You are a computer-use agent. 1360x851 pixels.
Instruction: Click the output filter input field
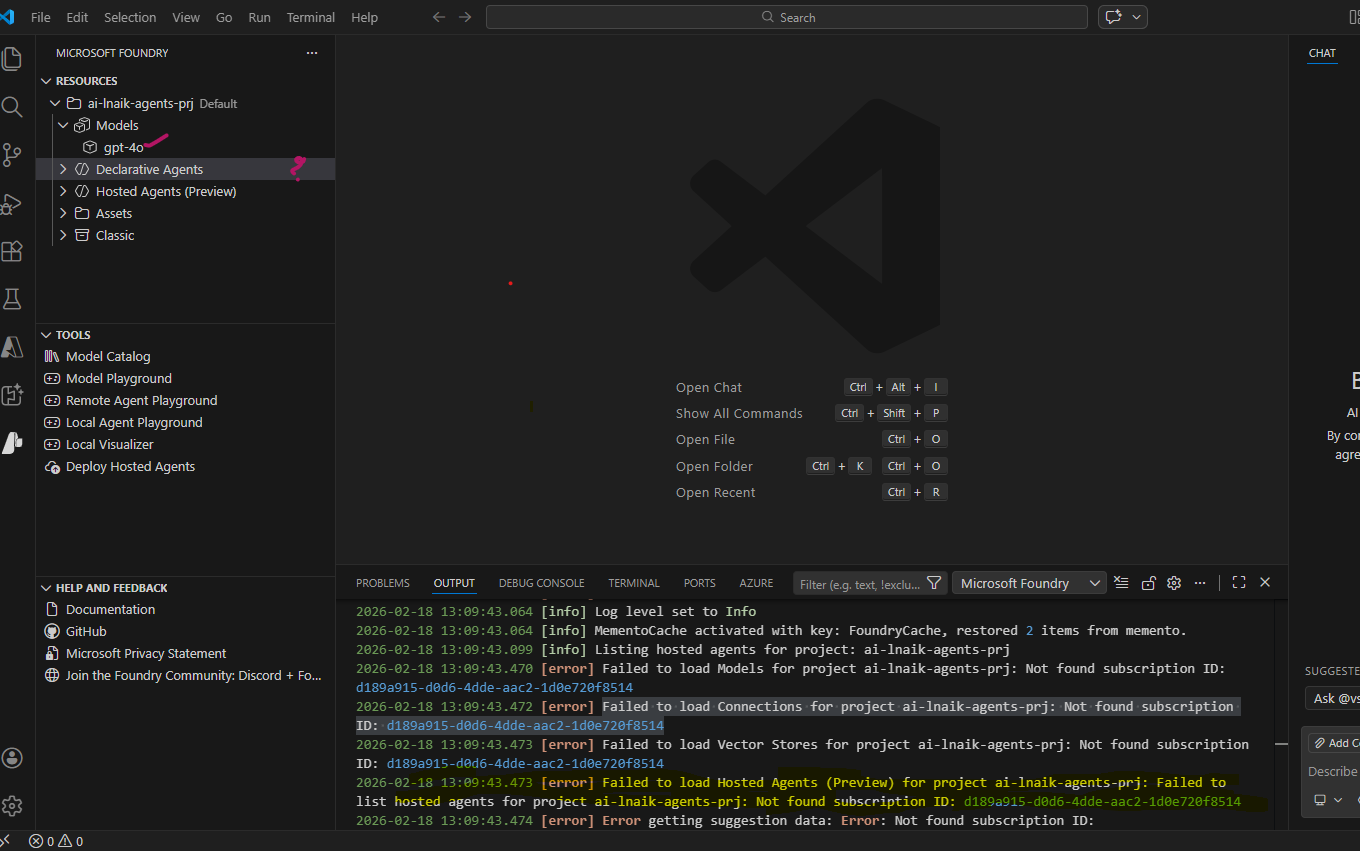coord(860,584)
